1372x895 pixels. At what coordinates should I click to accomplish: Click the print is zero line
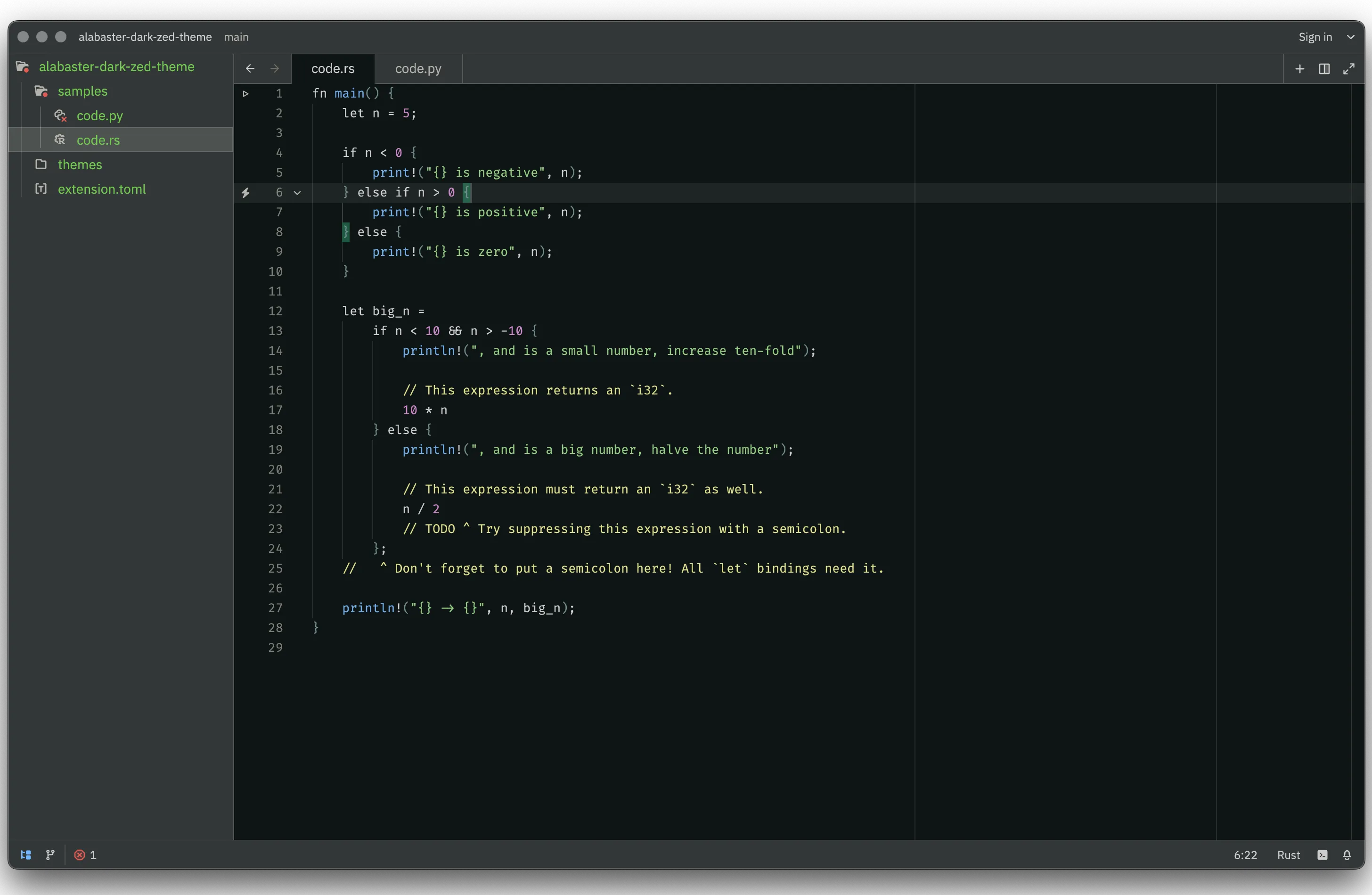click(x=462, y=251)
